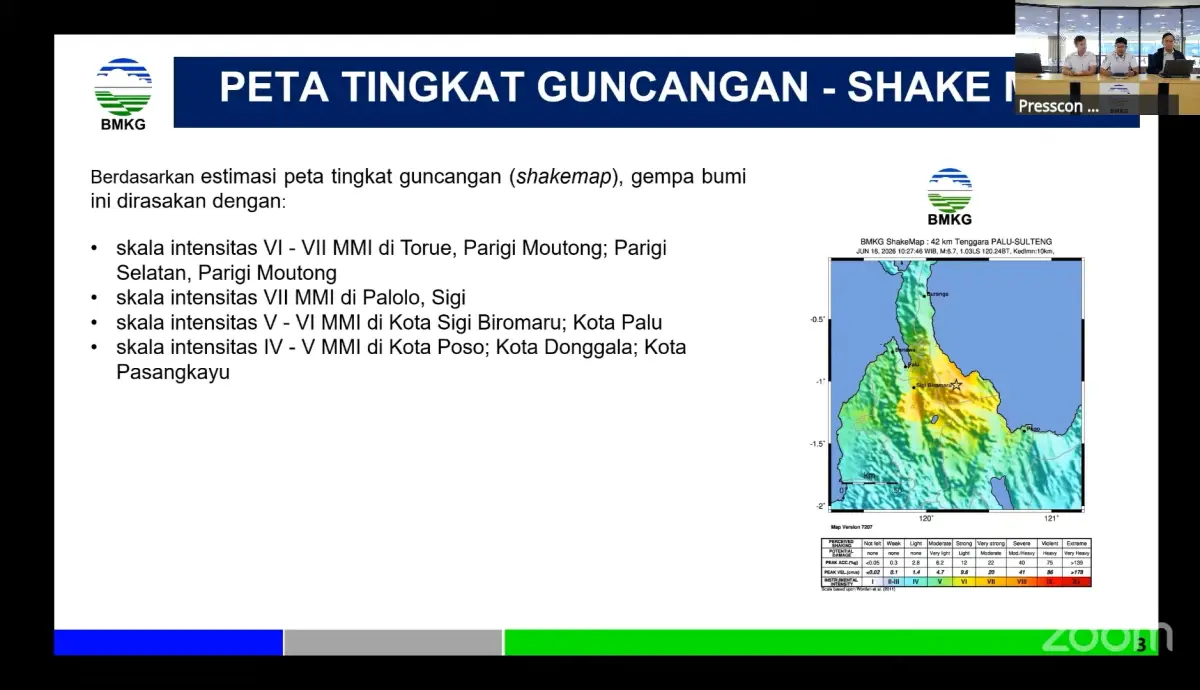
Task: Click slide page number 3
Action: [1141, 644]
